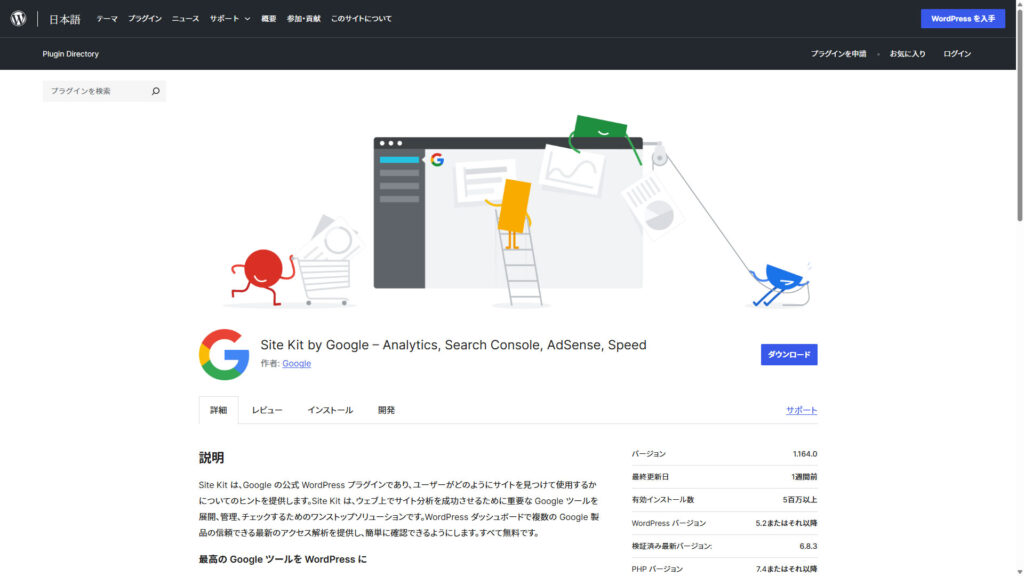Focus the プラグインを検索 search field
1024x576 pixels.
point(95,91)
